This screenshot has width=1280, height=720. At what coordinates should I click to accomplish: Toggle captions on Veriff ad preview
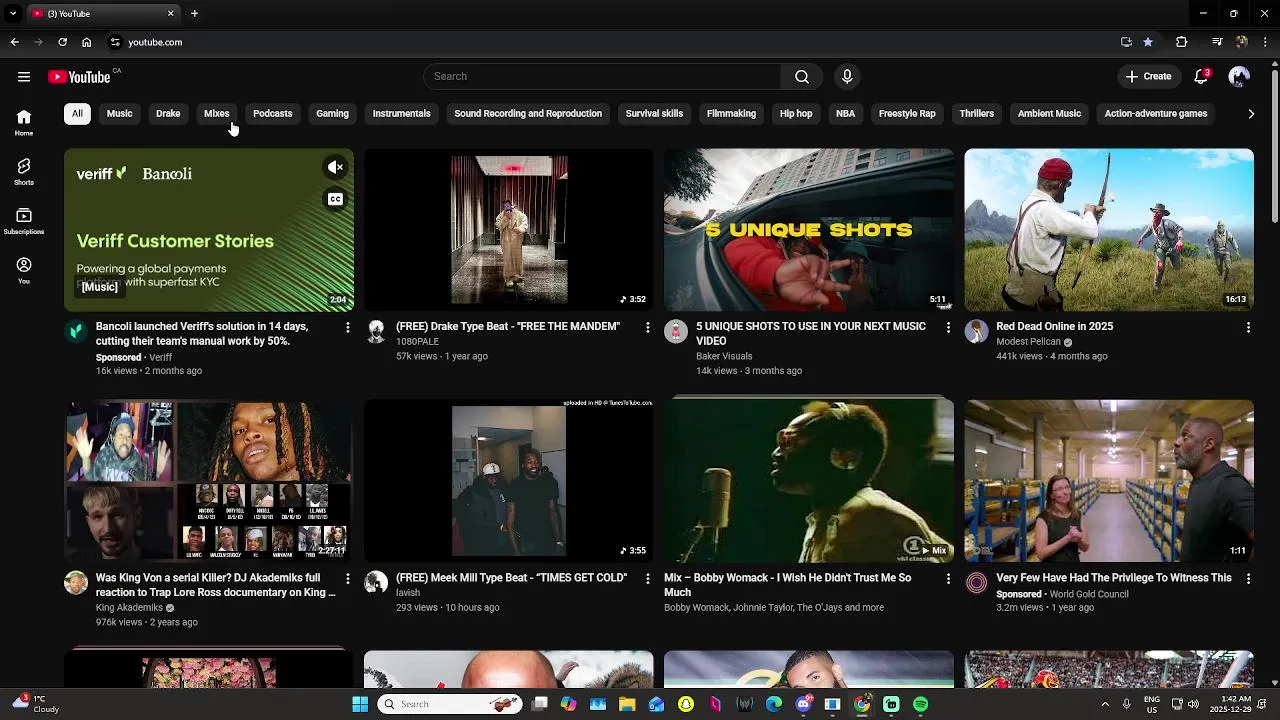click(335, 199)
